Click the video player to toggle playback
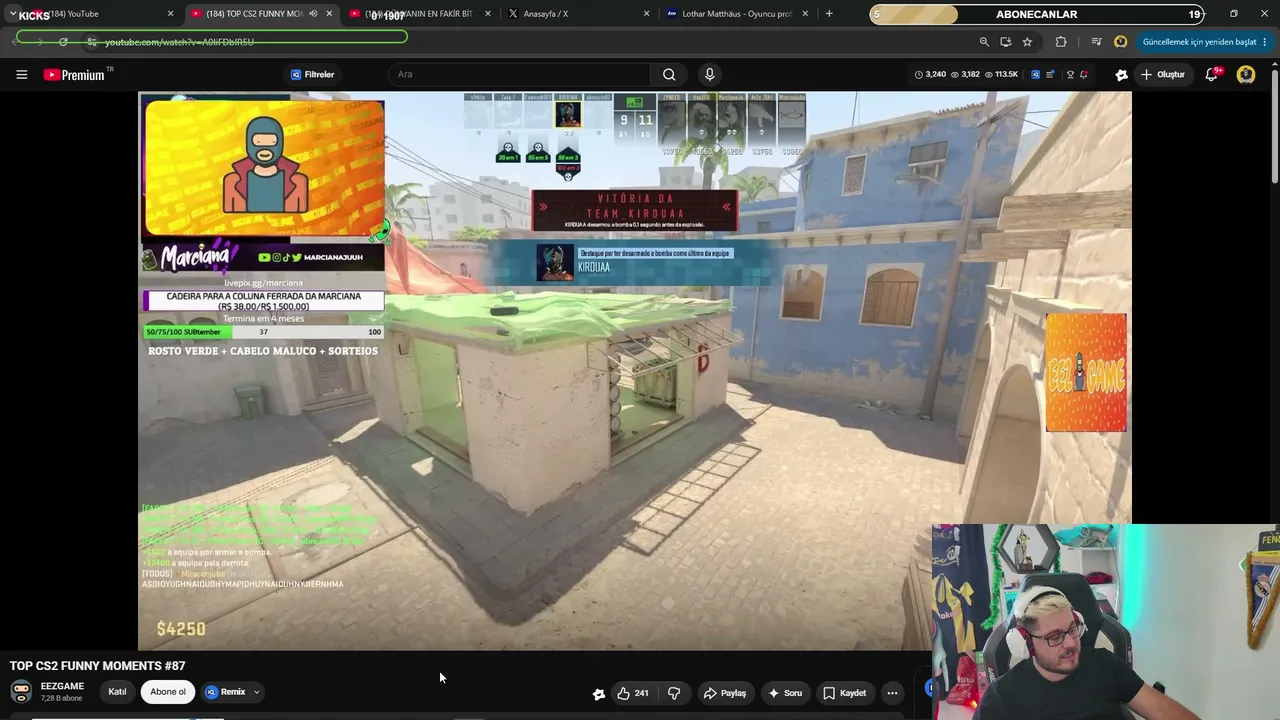The width and height of the screenshot is (1280, 720). coord(635,371)
